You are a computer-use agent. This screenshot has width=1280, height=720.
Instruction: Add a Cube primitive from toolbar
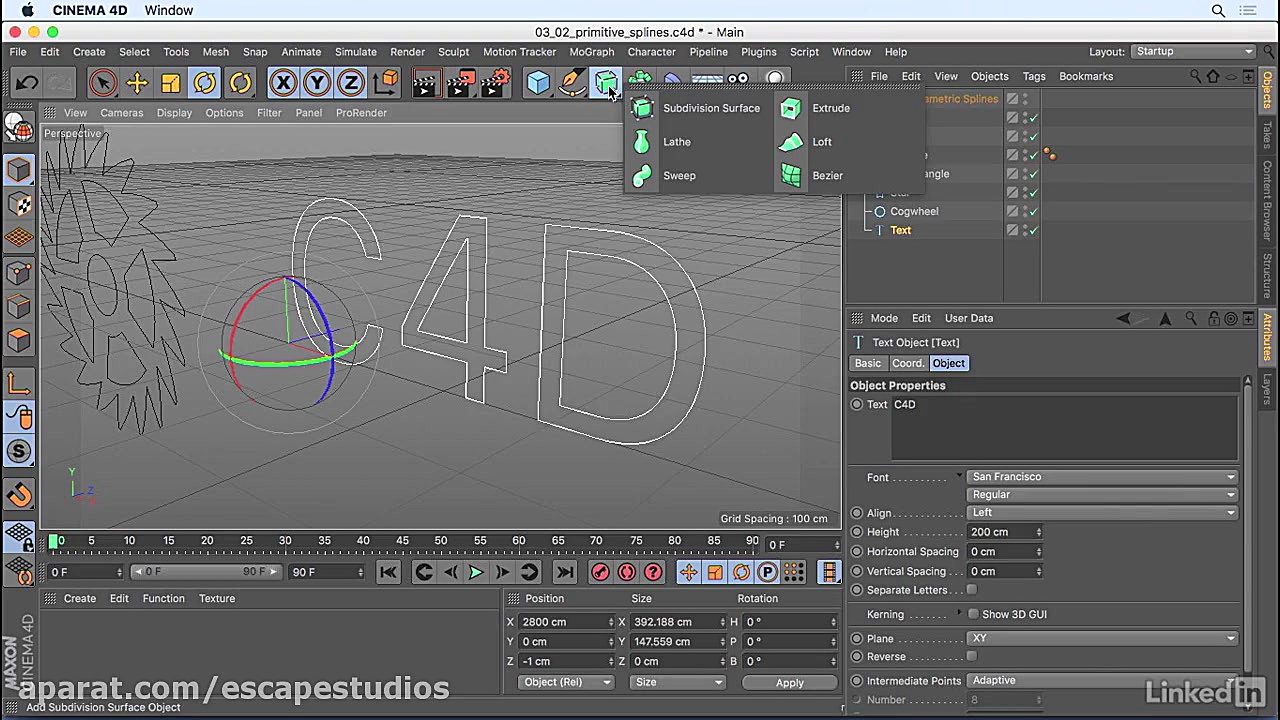(x=538, y=83)
